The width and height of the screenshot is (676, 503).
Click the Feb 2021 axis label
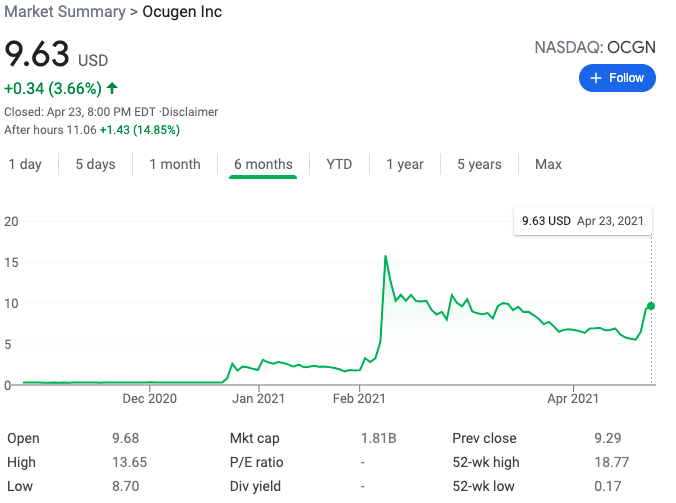359,399
